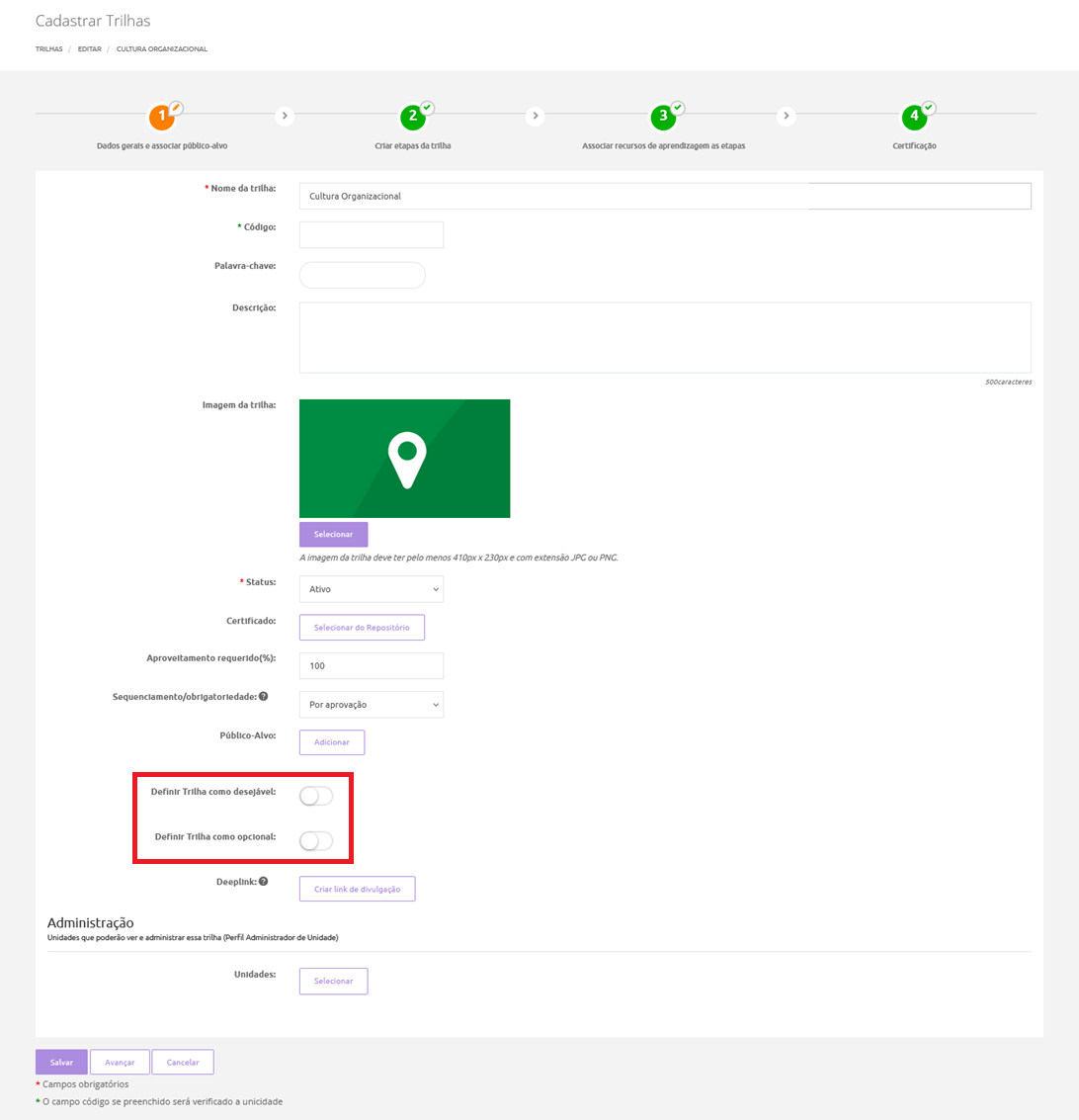1079x1120 pixels.
Task: Open the Status dropdown showing Ativo
Action: (x=371, y=589)
